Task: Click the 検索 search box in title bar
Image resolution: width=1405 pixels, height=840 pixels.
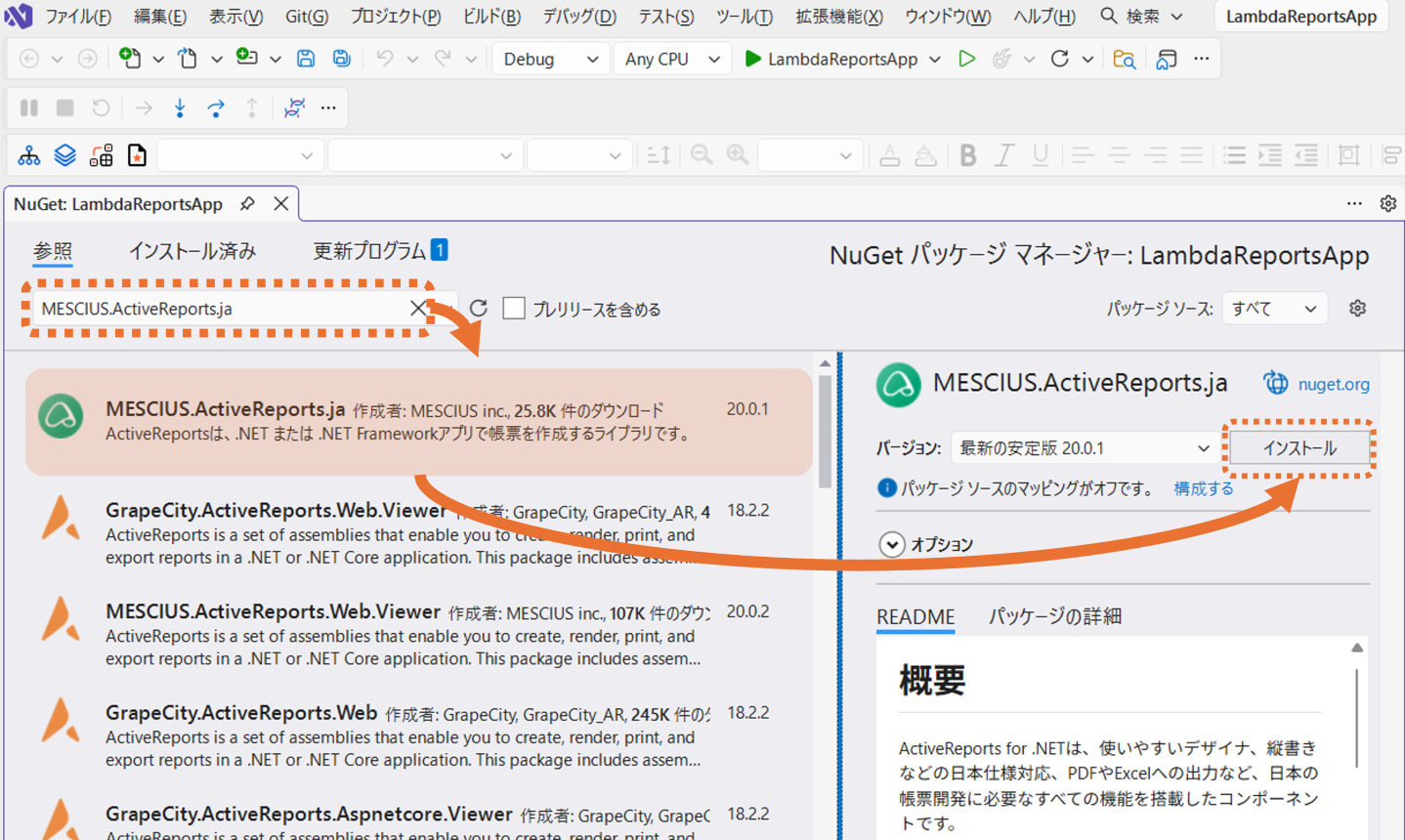Action: [1142, 17]
